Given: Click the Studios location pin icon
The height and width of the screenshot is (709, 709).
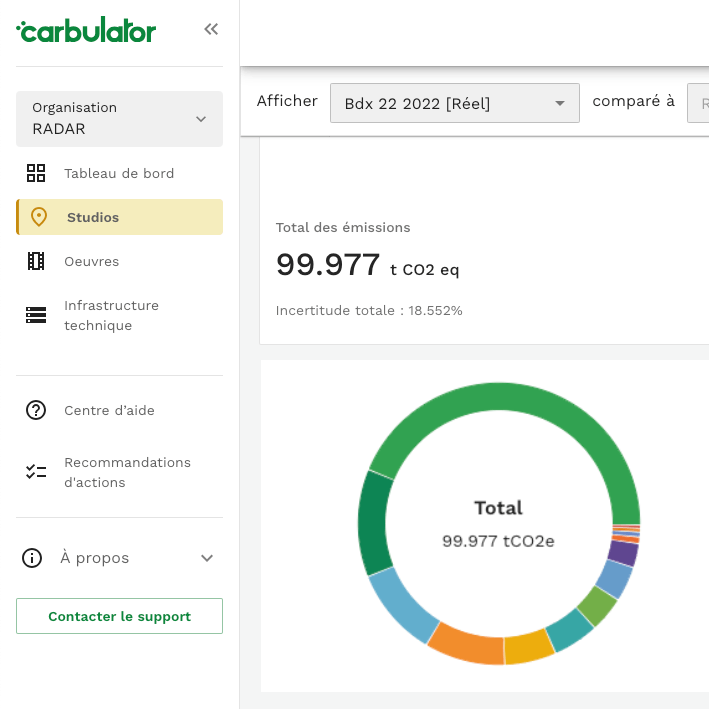Looking at the screenshot, I should tap(39, 217).
